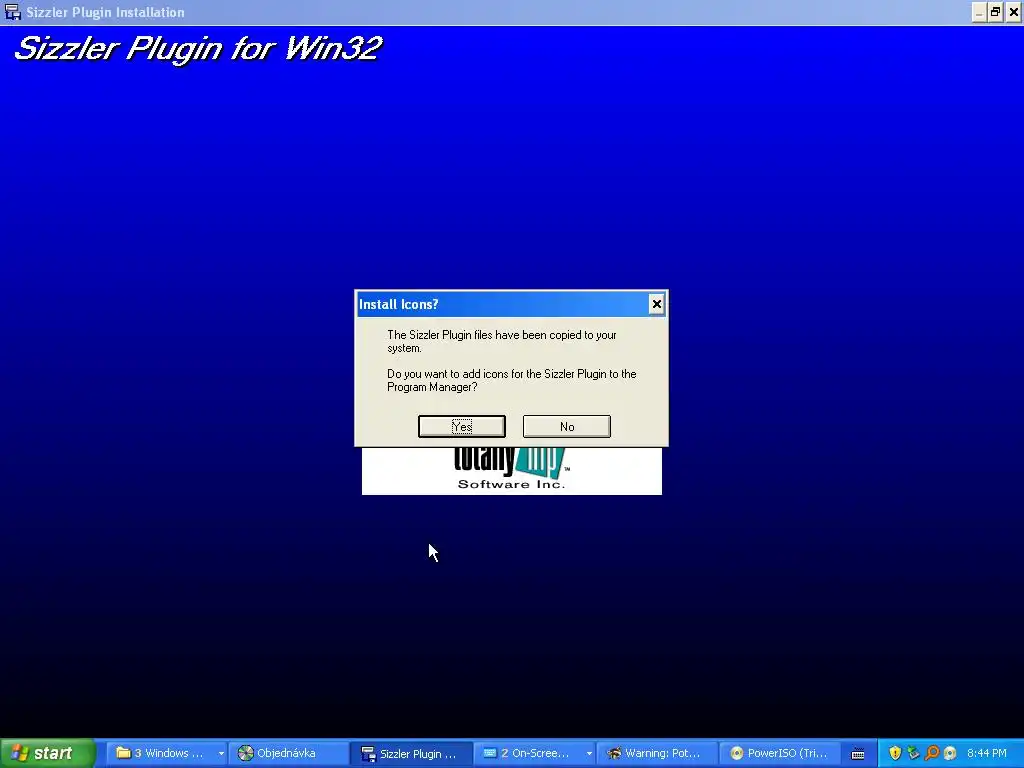Click No to skip adding icons
Image resolution: width=1024 pixels, height=768 pixels.
(x=567, y=426)
